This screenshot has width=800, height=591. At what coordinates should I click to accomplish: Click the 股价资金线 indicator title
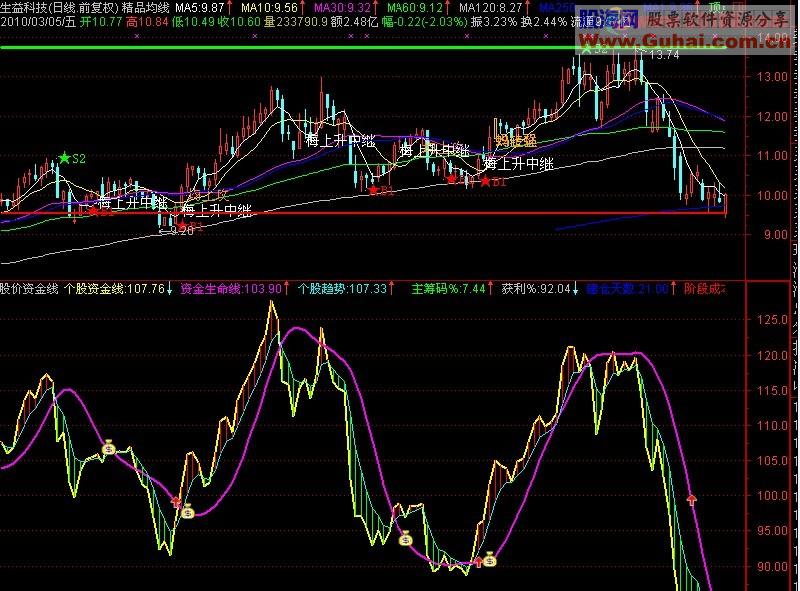(29, 289)
